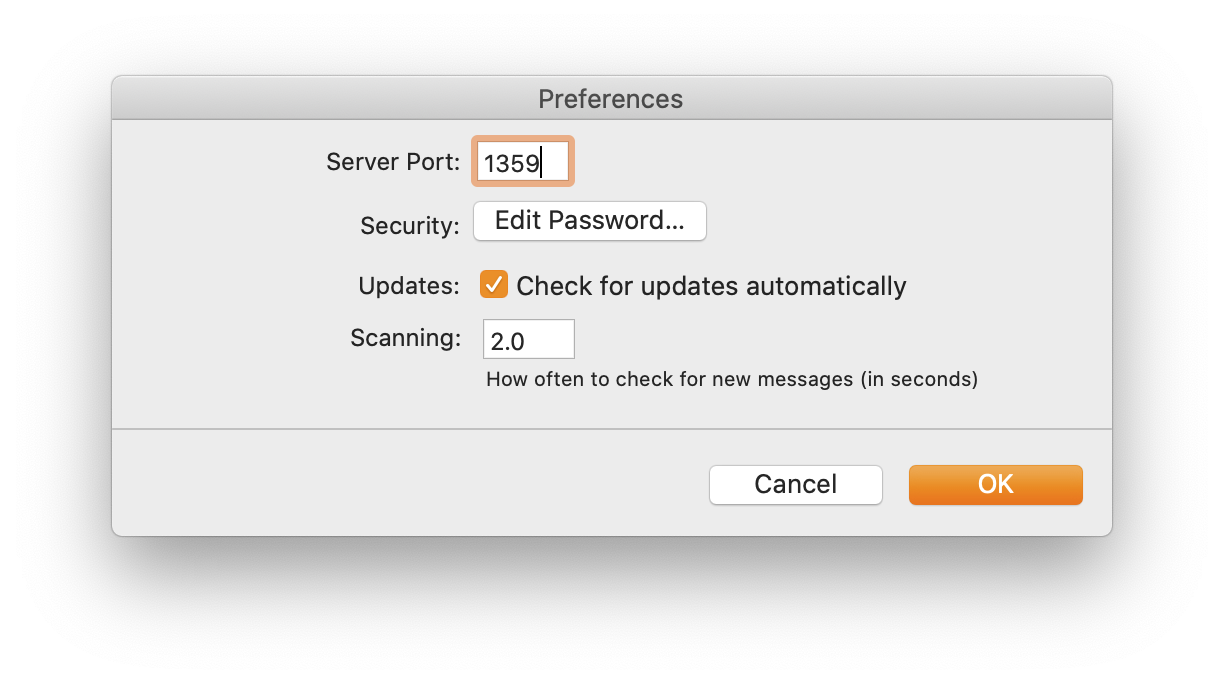
Task: Click the empty area beside Cancel button
Action: click(410, 485)
